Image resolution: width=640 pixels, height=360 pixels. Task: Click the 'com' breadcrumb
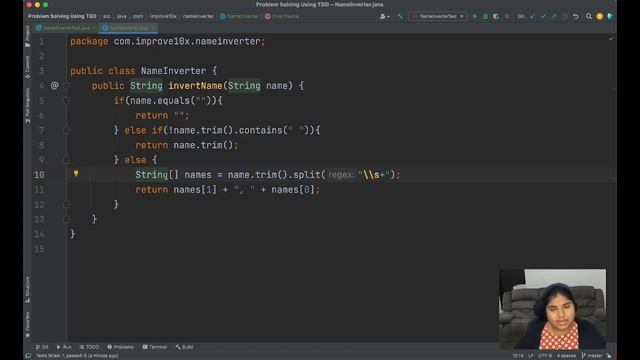click(x=138, y=16)
